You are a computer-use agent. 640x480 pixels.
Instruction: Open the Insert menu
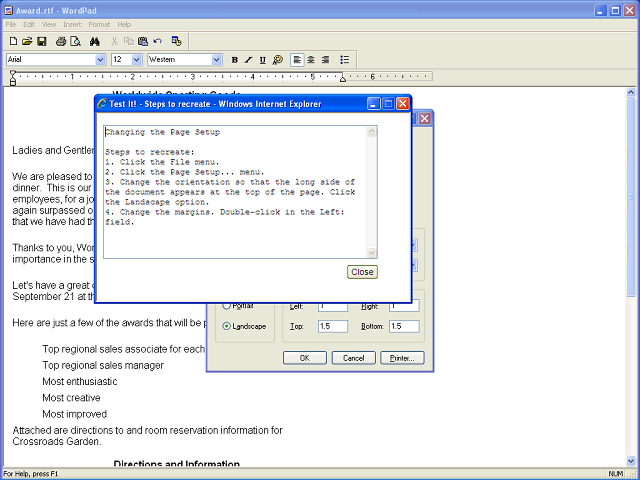[x=72, y=24]
